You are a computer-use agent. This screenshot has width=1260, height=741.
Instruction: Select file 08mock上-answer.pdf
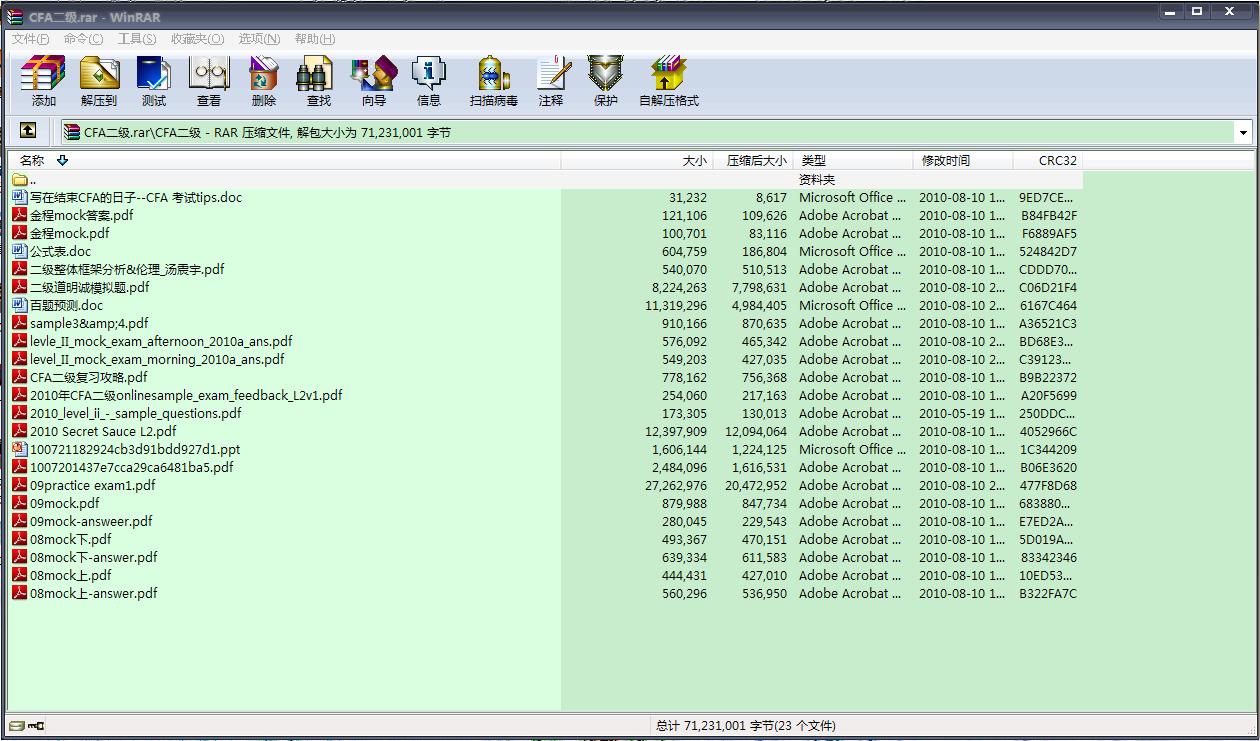(94, 593)
